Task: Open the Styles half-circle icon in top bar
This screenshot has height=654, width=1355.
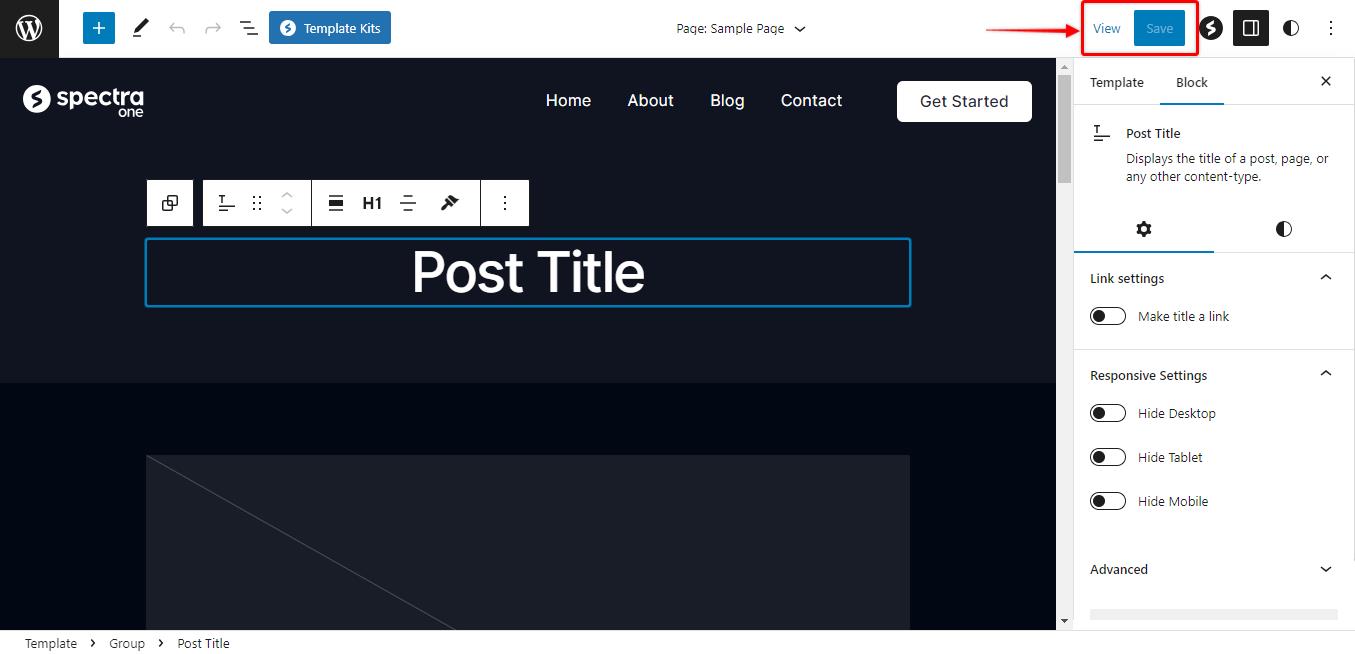Action: pos(1291,28)
